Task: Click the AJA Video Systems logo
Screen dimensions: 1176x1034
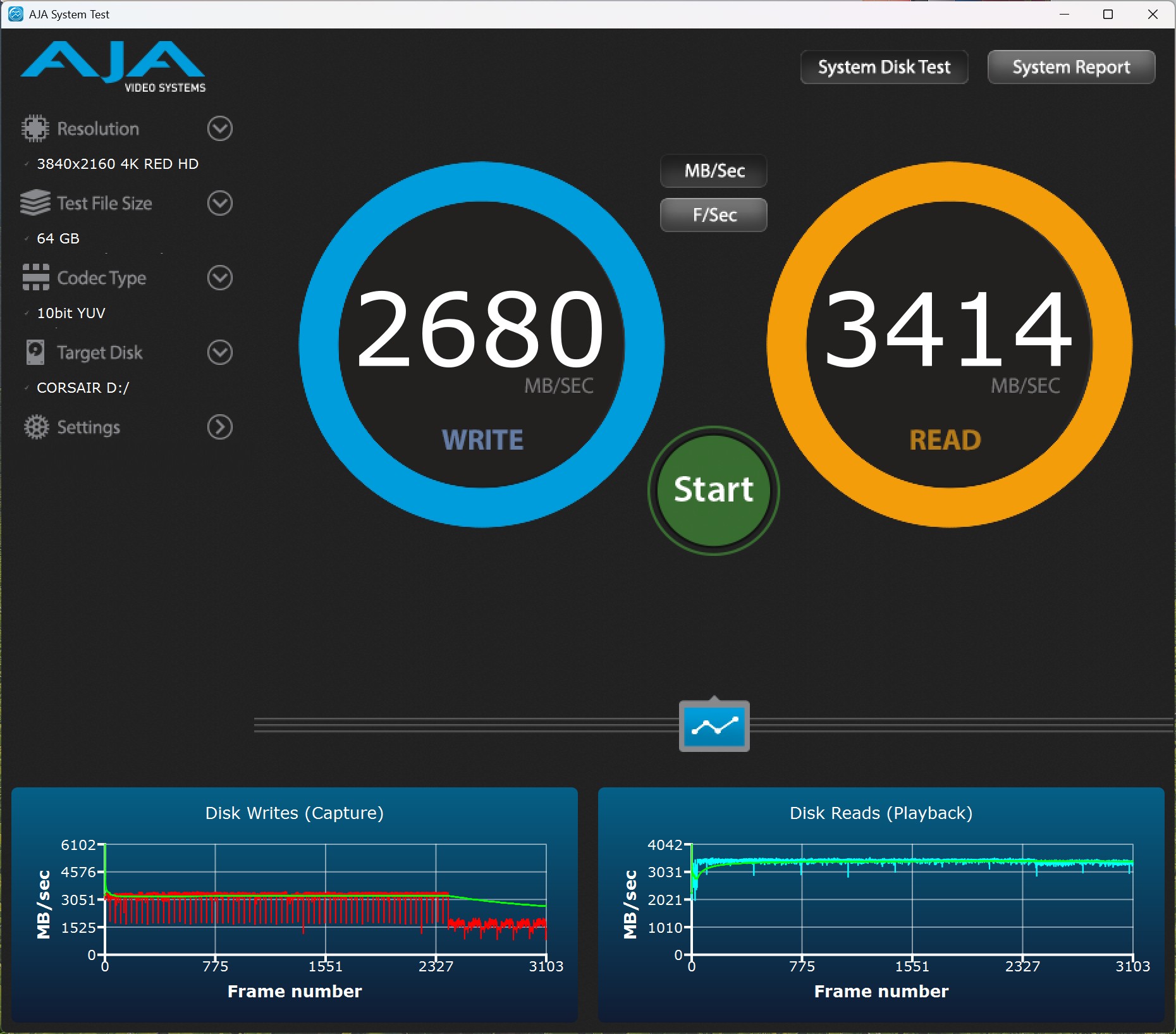Action: pos(113,66)
